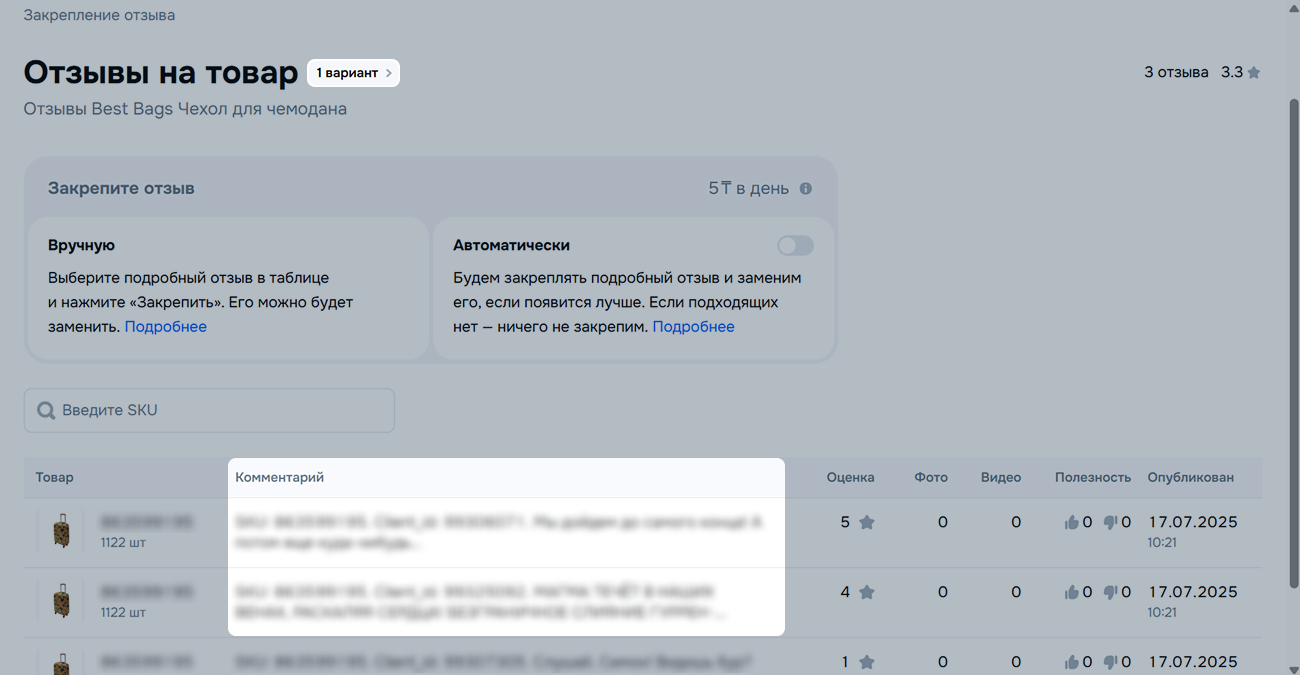Screen dimensions: 1300x675
Task: Click thumbs-down in the 5-star review row
Action: [x=1111, y=522]
